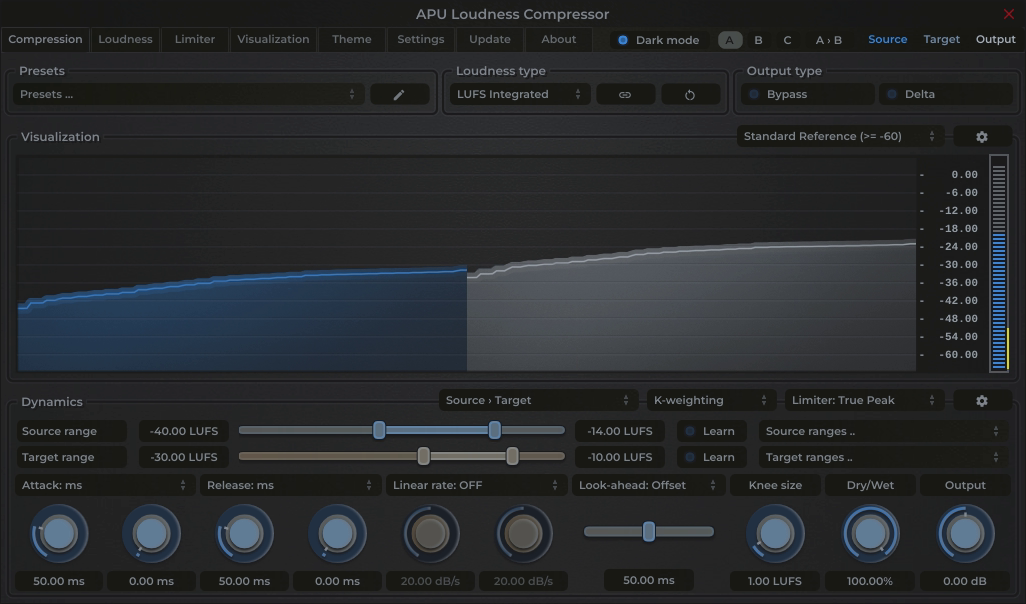Enable Delta output type
Screen dimensions: 1026x604
[946, 94]
